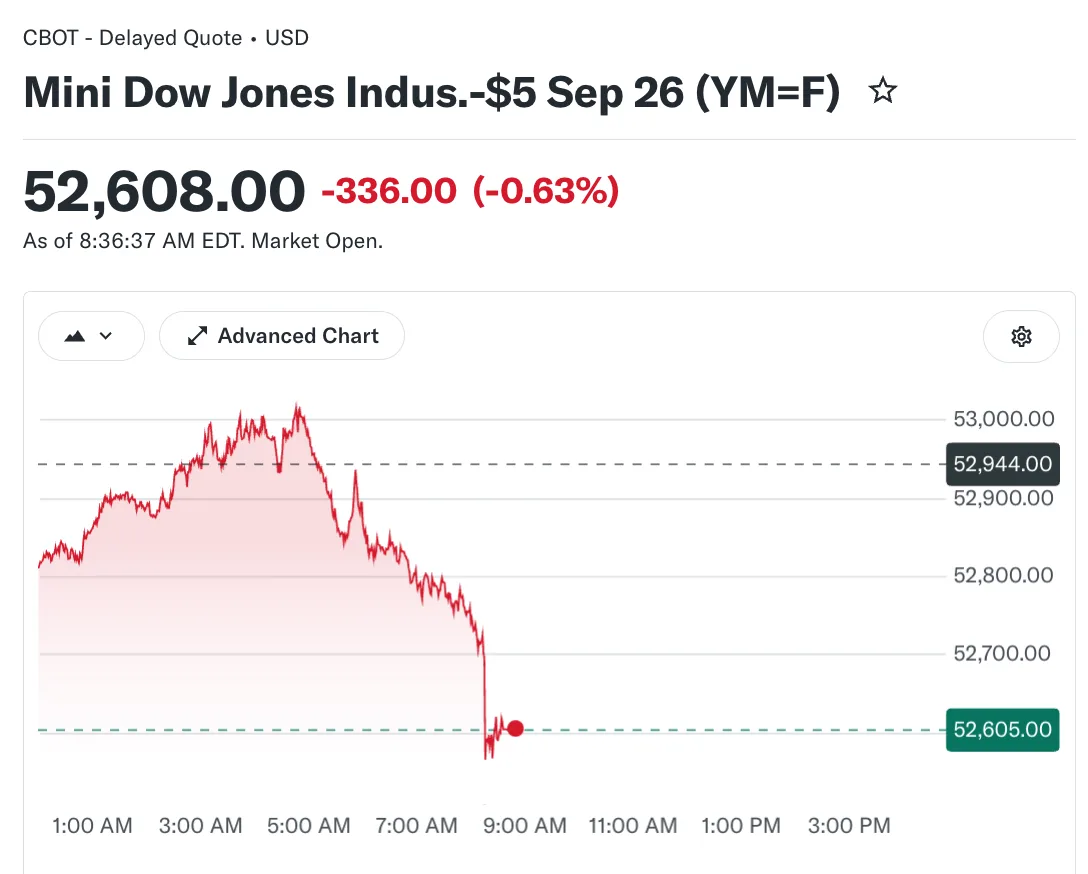This screenshot has width=1088, height=874.
Task: Click the 3:00 PM time axis label
Action: click(x=849, y=825)
